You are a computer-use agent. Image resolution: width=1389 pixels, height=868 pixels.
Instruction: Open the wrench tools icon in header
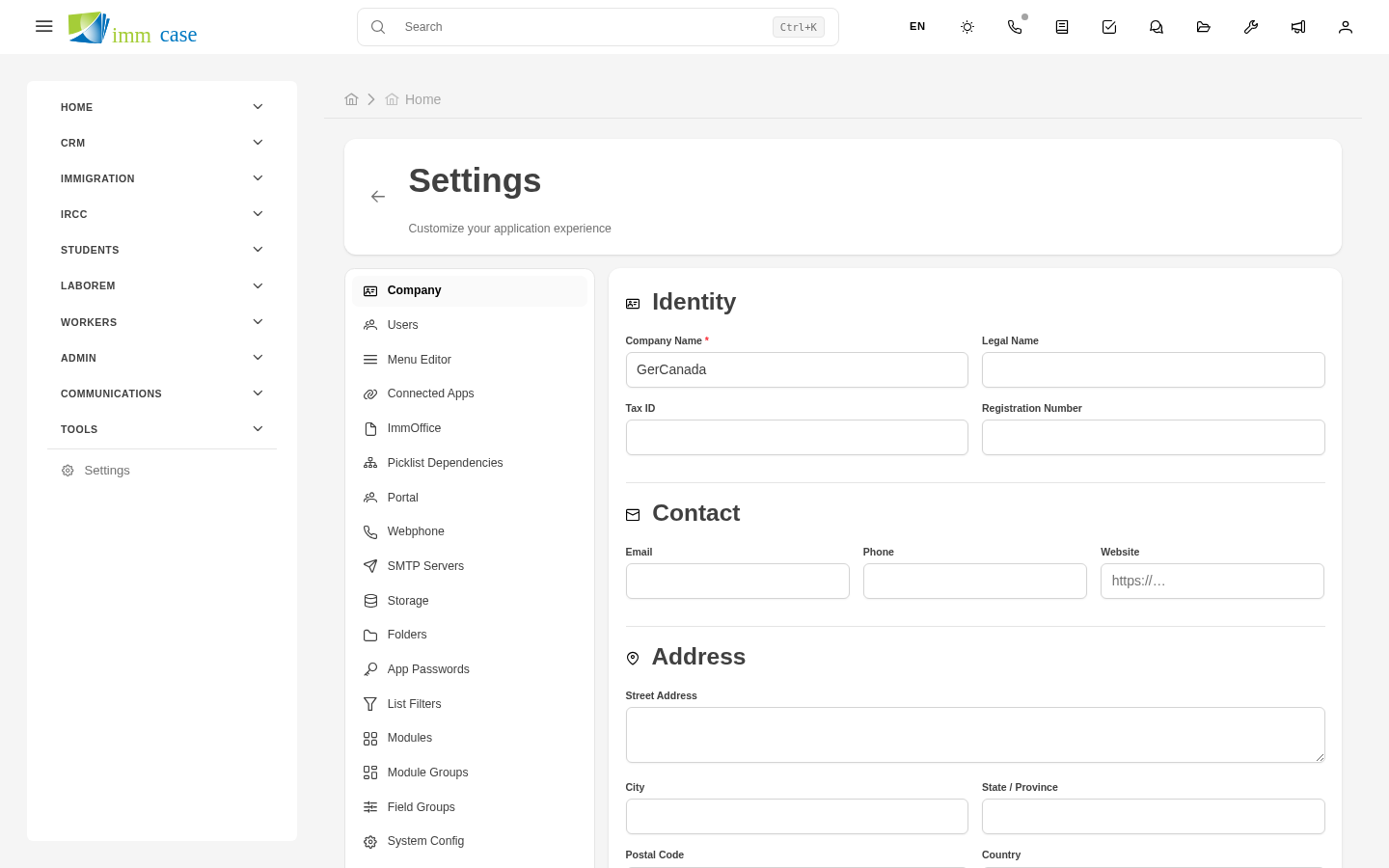coord(1251,27)
